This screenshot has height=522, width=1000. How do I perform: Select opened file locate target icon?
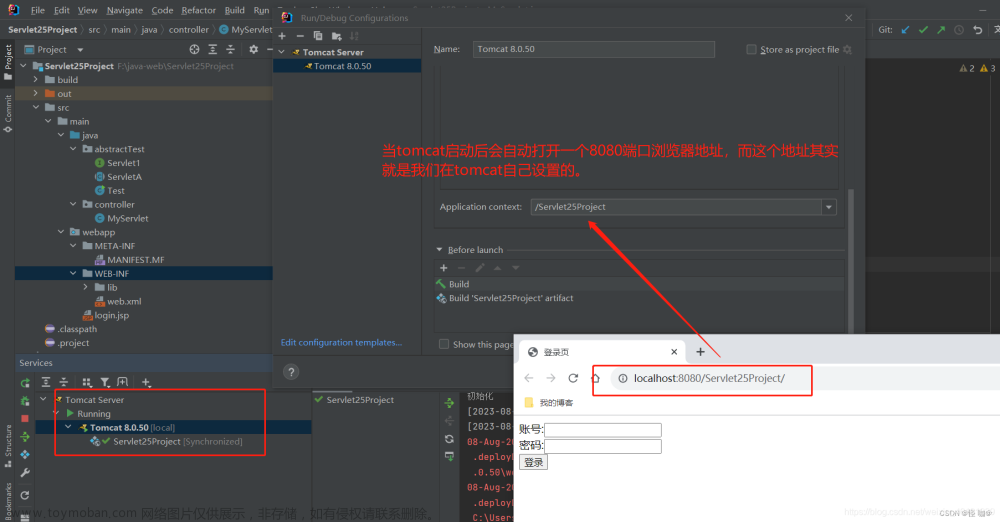[x=195, y=49]
